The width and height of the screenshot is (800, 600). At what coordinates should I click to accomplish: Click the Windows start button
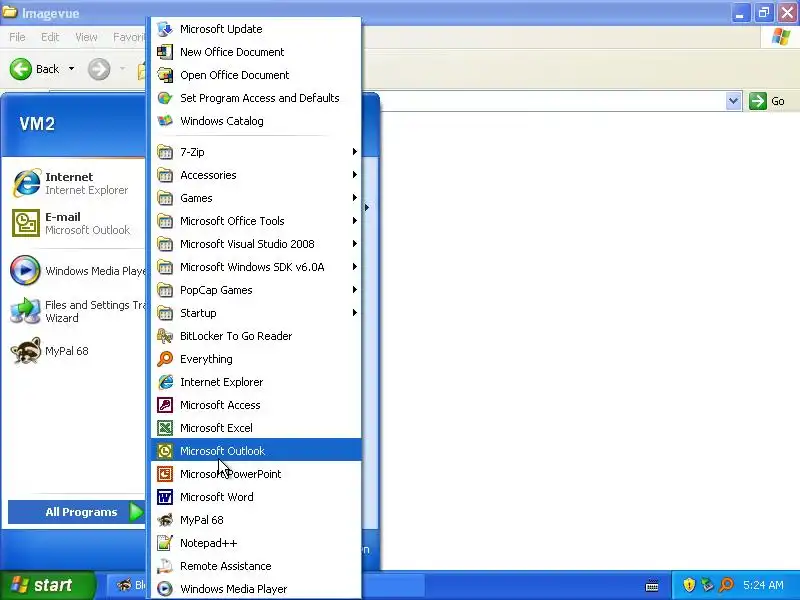(47, 585)
